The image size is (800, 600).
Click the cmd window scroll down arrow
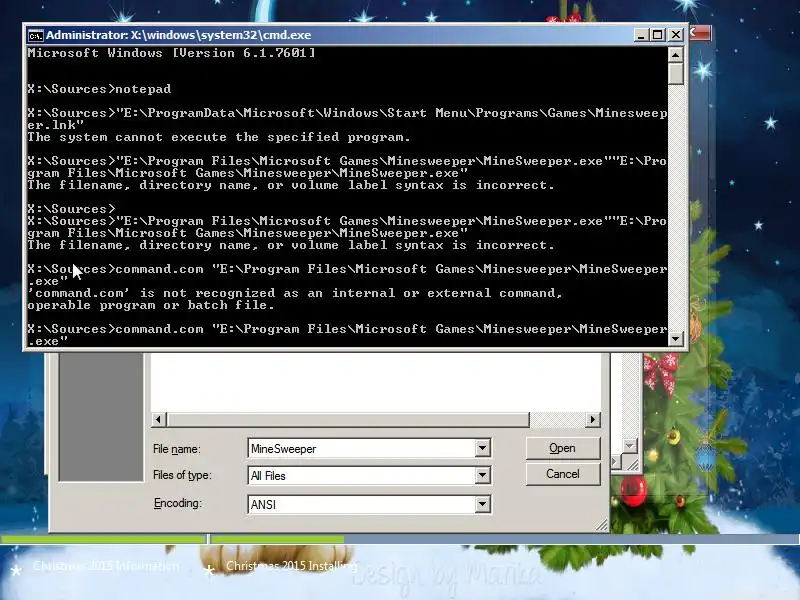click(x=676, y=338)
